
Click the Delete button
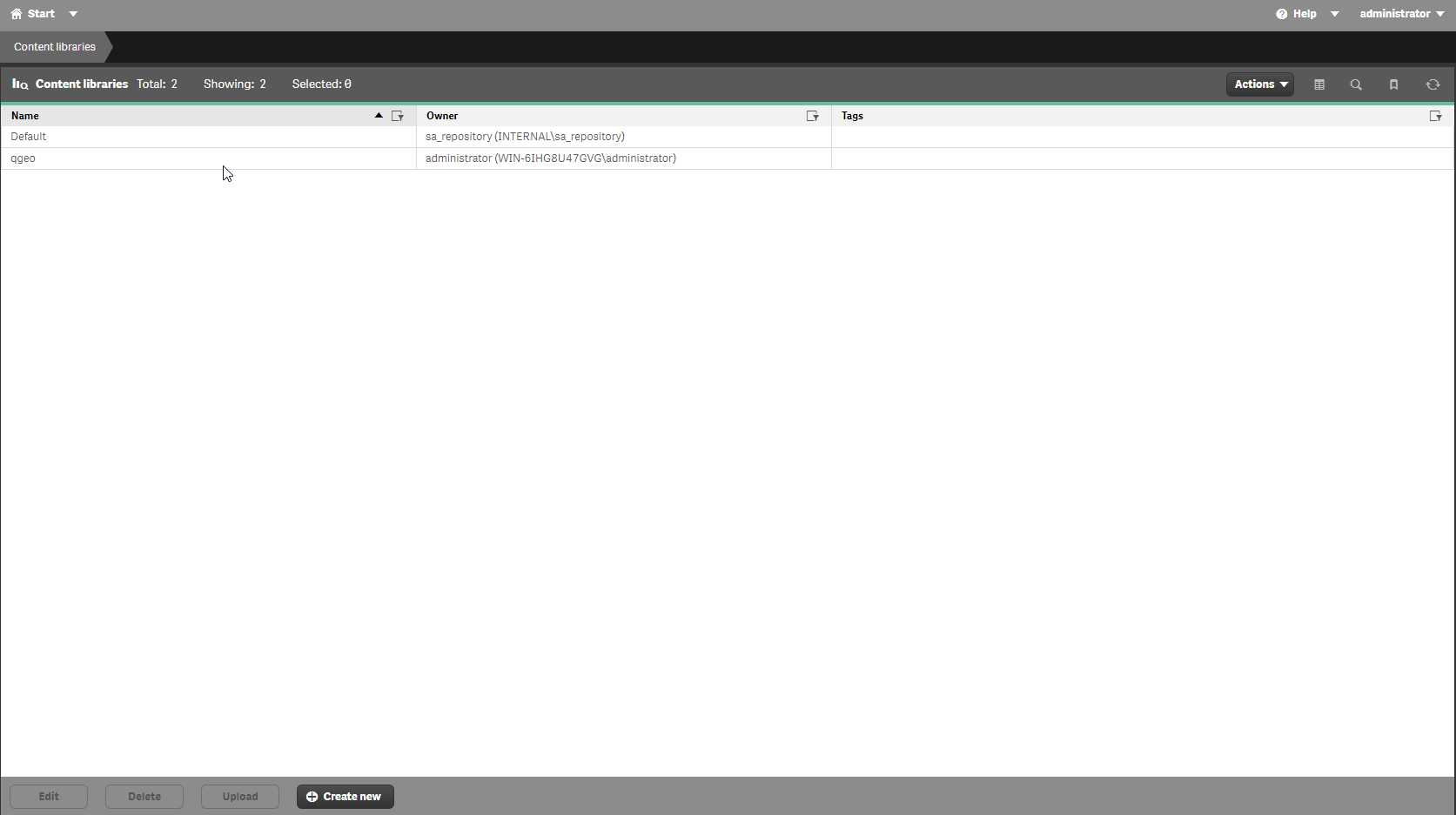click(144, 797)
